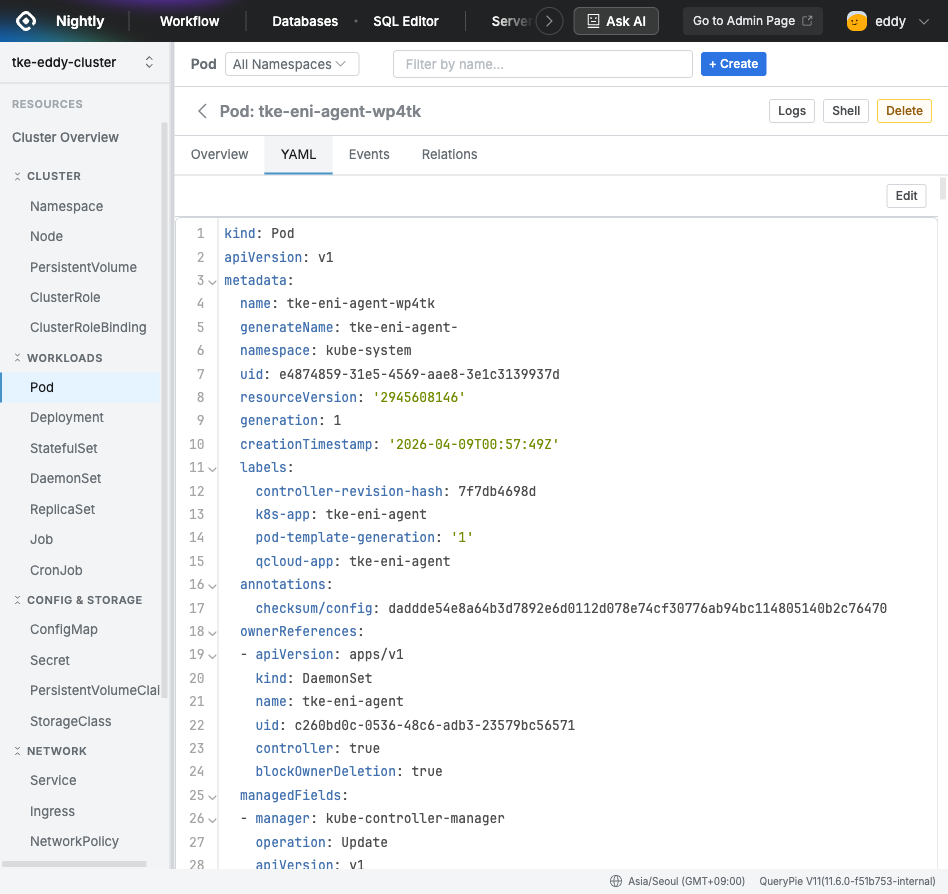
Task: Collapse the WORKLOADS sidebar section
Action: tap(18, 358)
